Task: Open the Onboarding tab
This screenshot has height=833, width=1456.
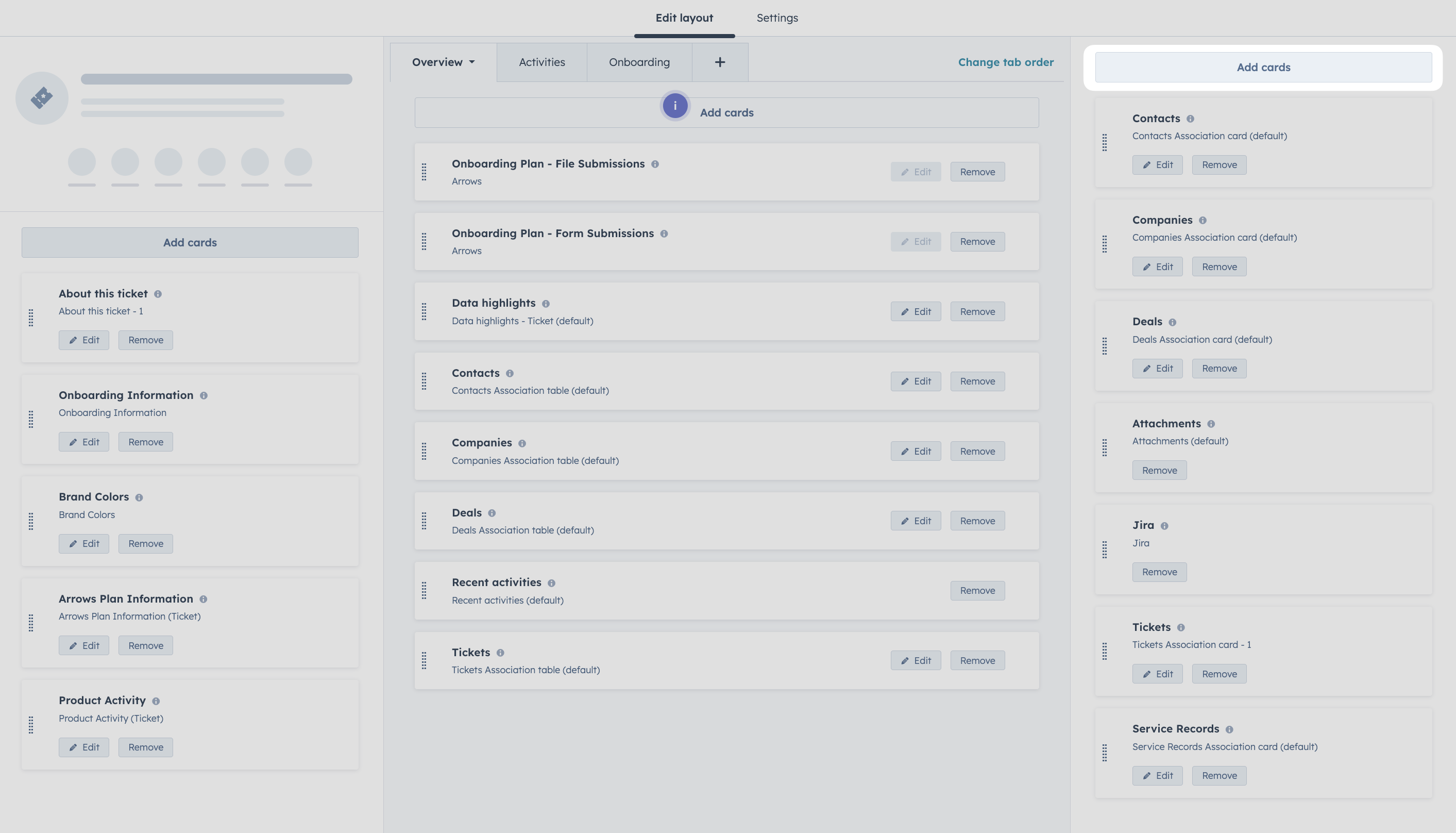Action: (638, 62)
